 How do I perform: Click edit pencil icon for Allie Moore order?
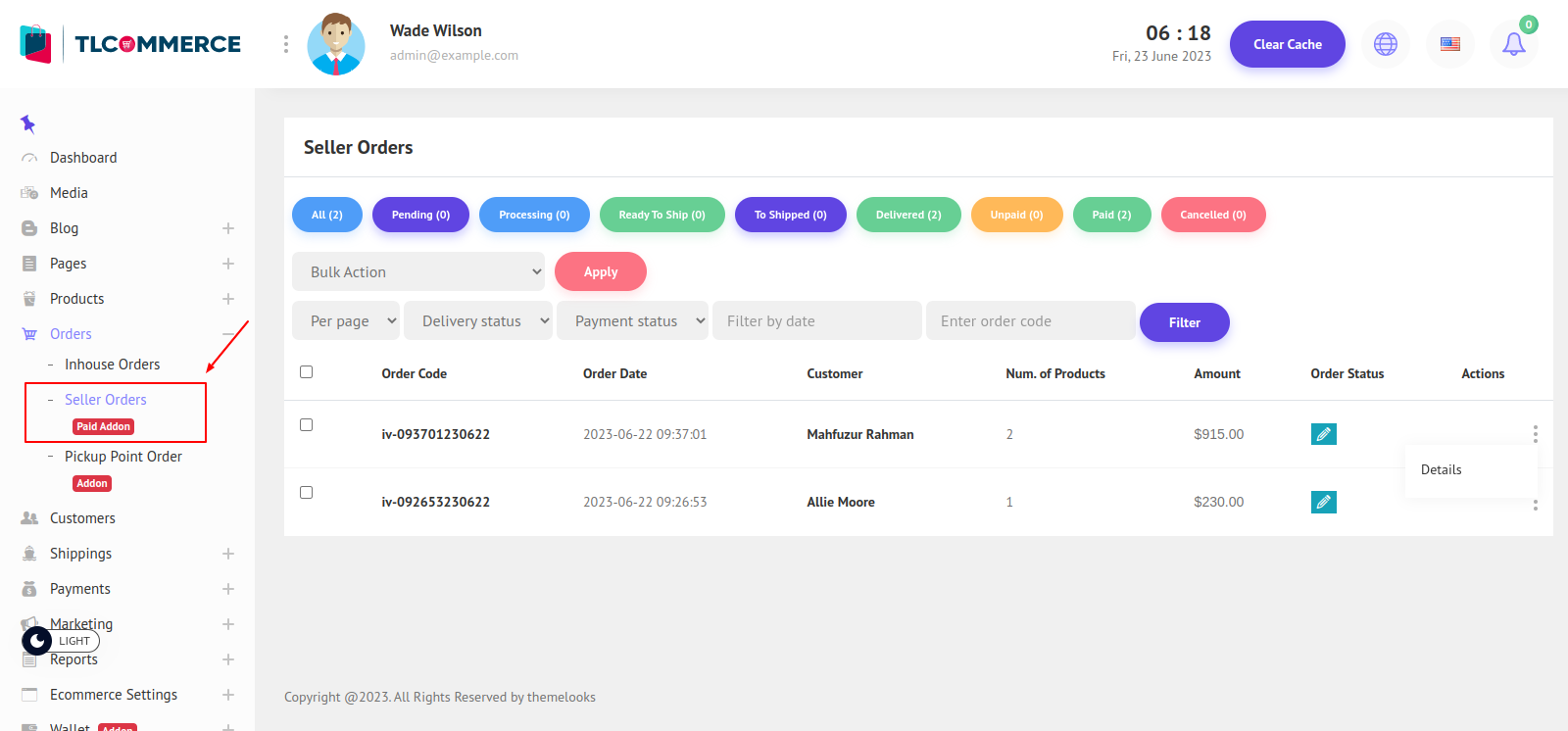coord(1323,502)
